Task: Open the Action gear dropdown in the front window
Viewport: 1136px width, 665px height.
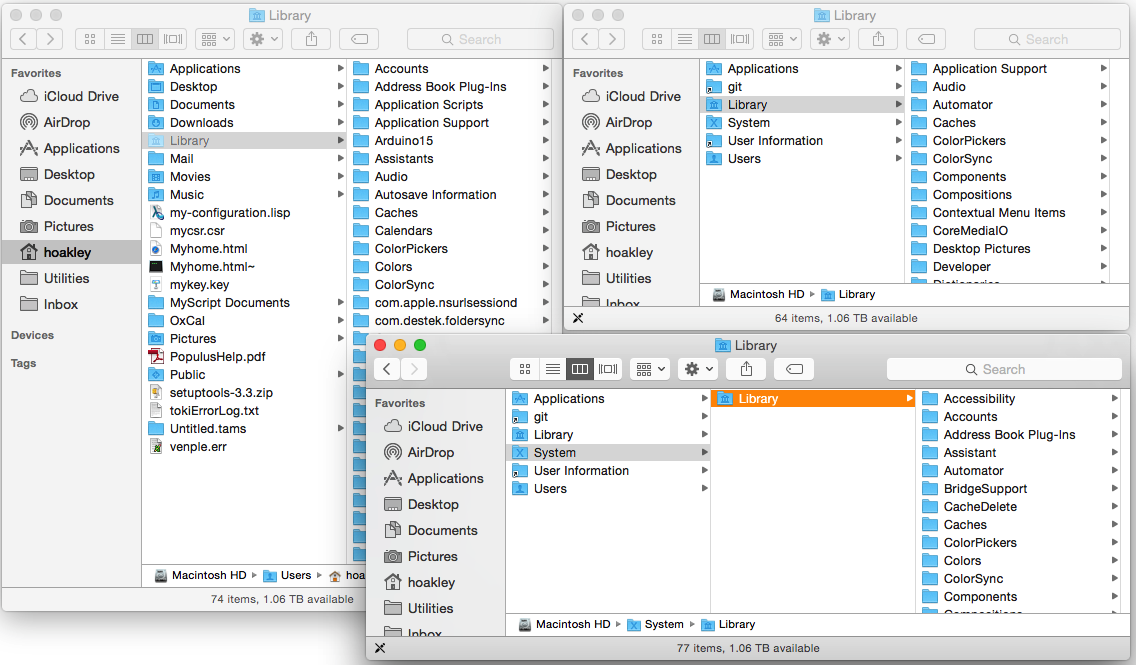Action: (x=696, y=369)
